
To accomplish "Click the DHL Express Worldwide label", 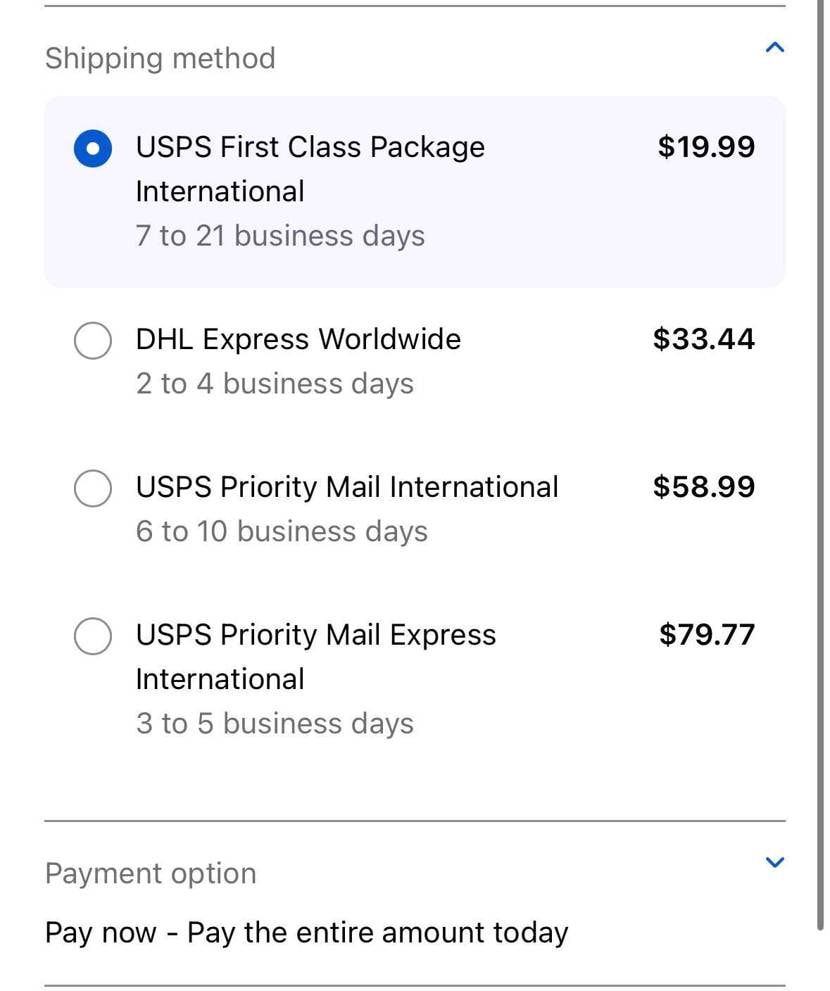I will [x=298, y=339].
